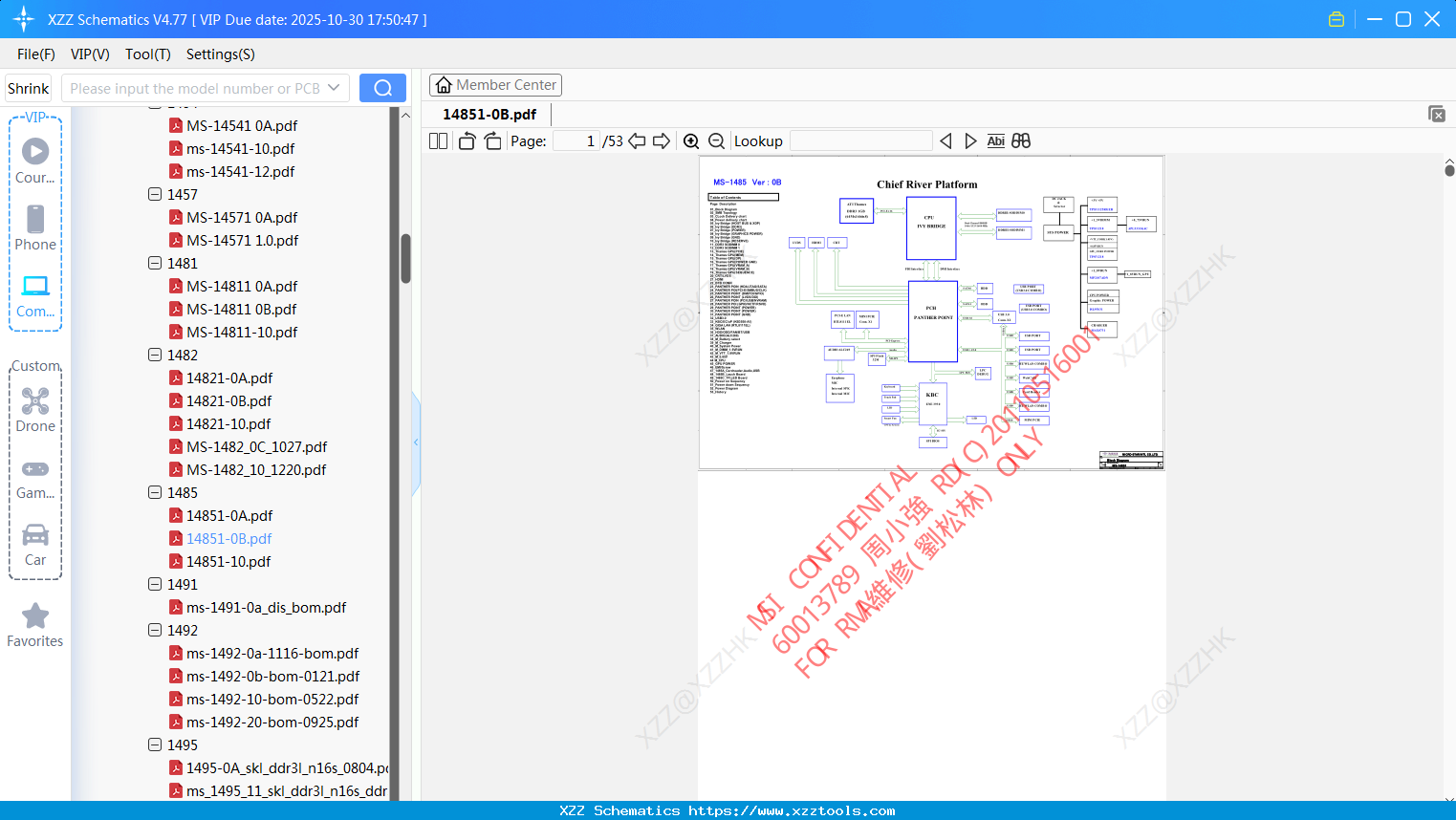This screenshot has width=1456, height=820.
Task: Select the Car category
Action: [35, 544]
